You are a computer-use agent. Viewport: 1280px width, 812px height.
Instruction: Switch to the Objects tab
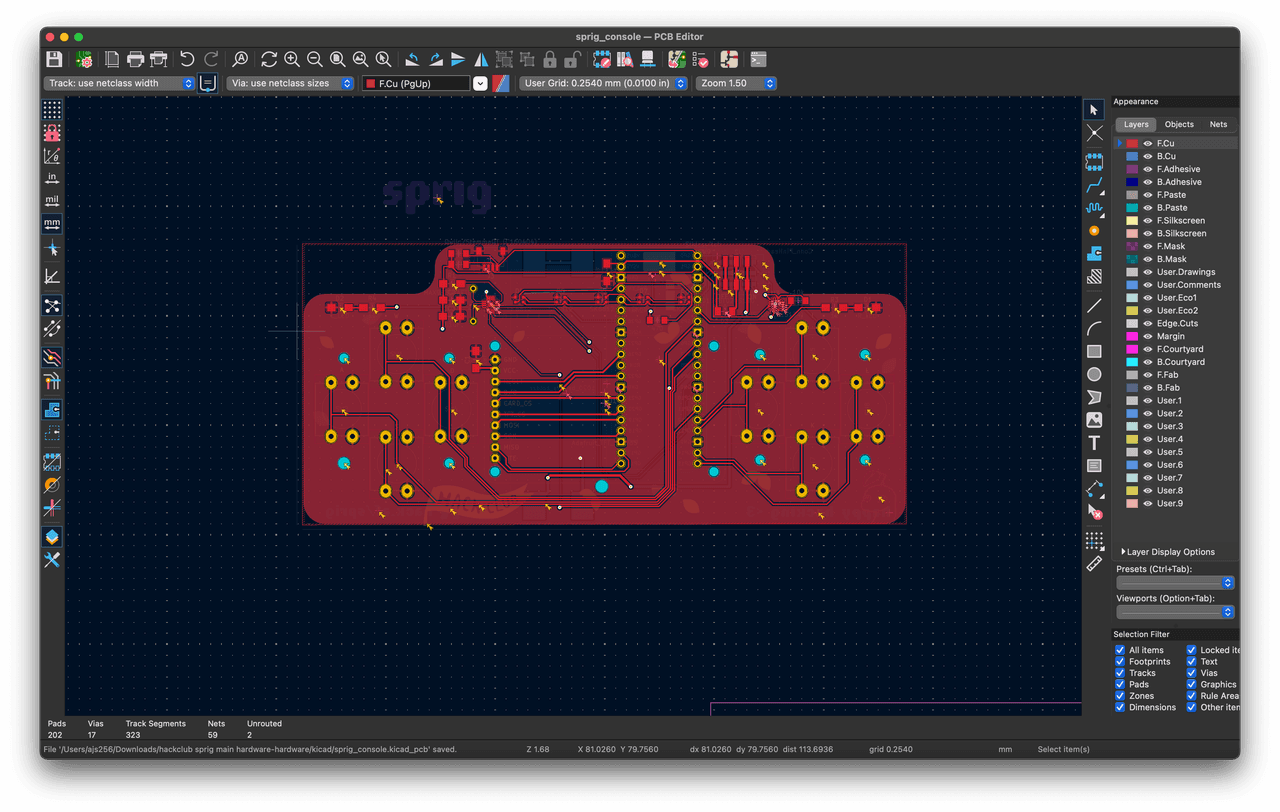(x=1179, y=125)
